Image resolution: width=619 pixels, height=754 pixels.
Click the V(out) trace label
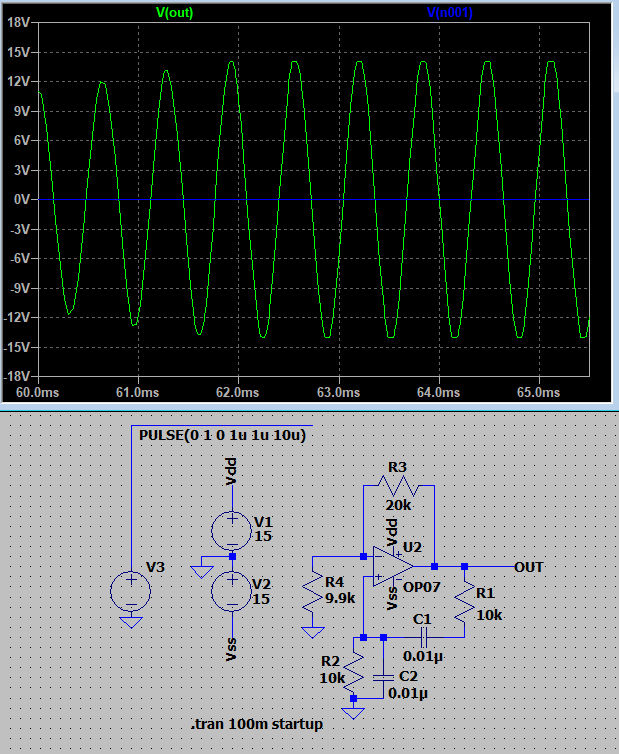(x=175, y=13)
